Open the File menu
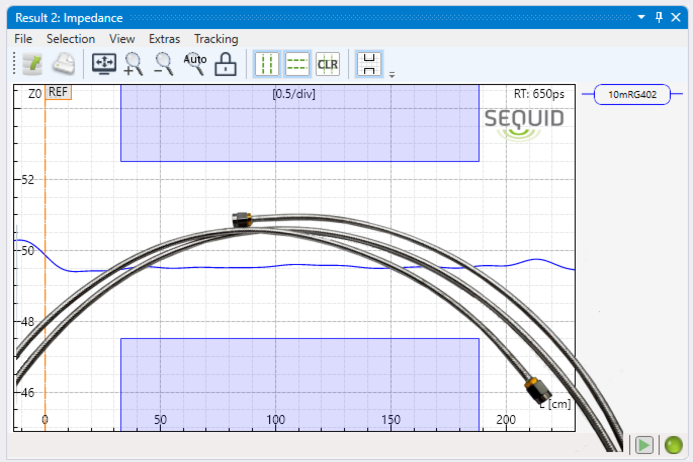 click(24, 39)
